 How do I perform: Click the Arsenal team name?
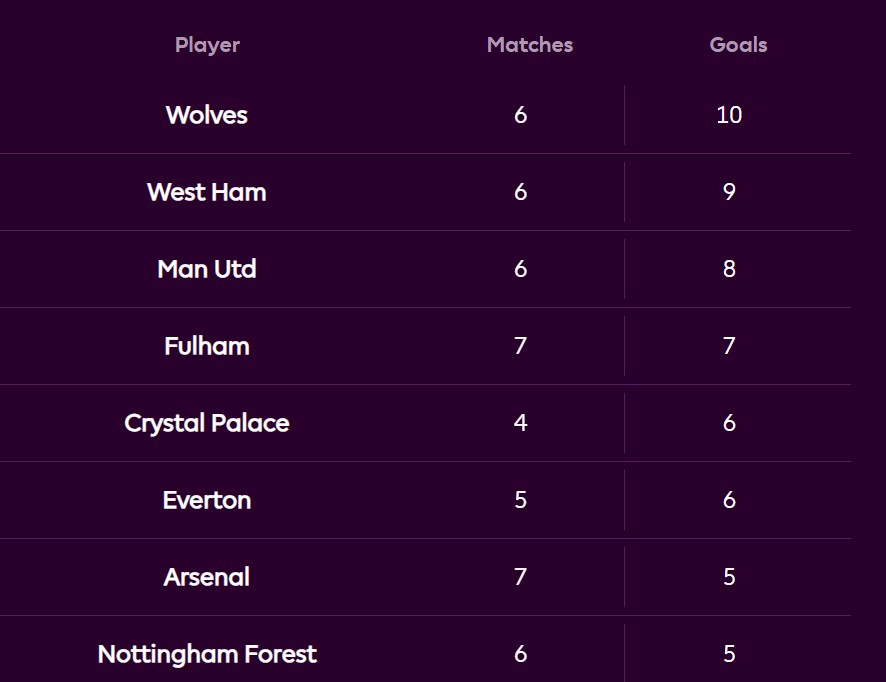pyautogui.click(x=206, y=577)
